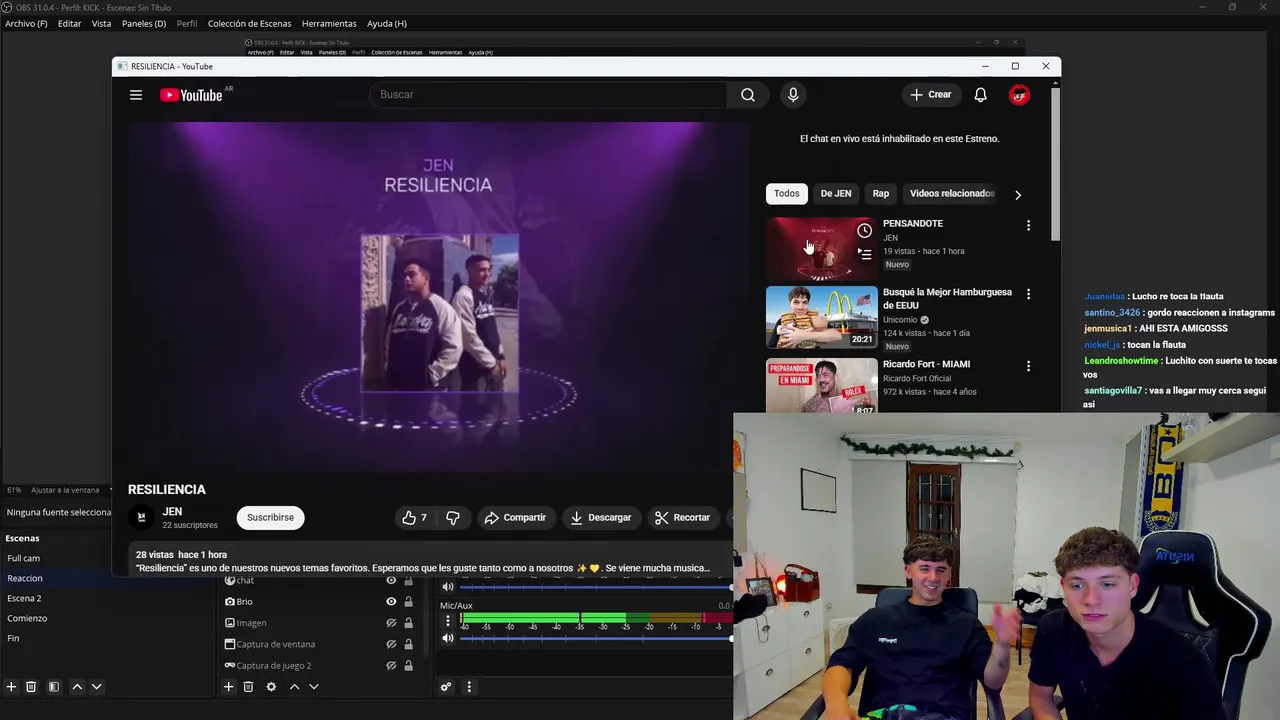The height and width of the screenshot is (720, 1280).
Task: Mute the Mic/Aux audio channel
Action: [448, 638]
